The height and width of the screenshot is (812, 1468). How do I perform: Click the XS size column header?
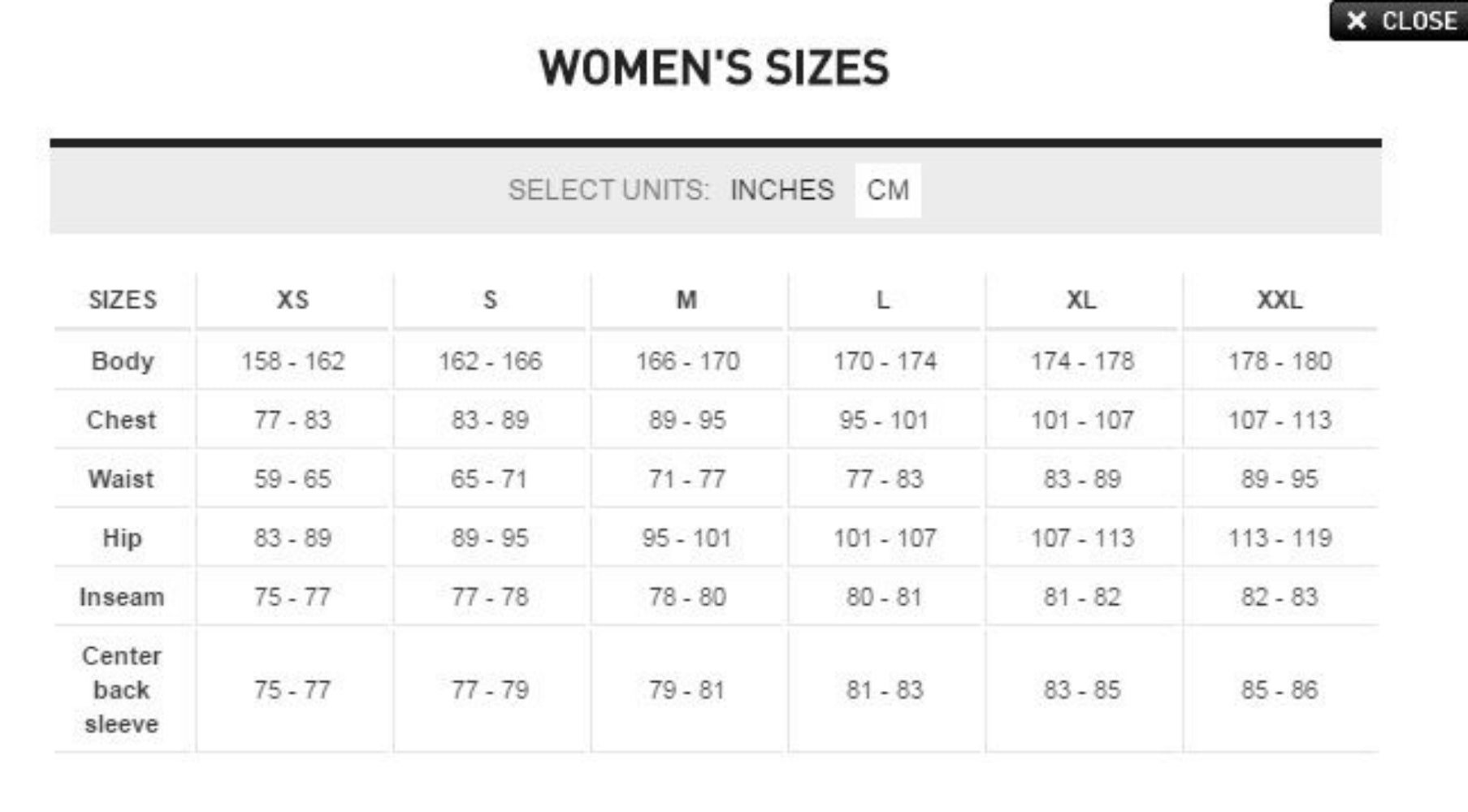click(x=292, y=300)
